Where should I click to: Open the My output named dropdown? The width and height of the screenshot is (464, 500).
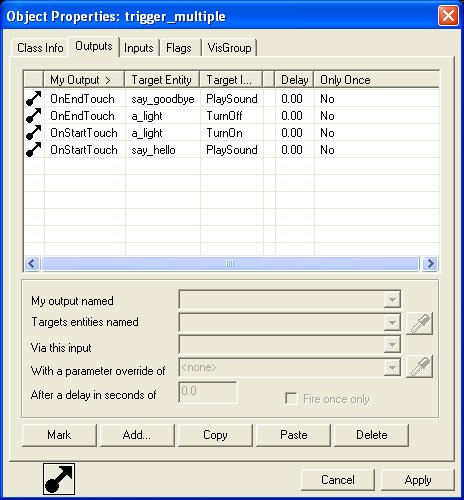[x=392, y=299]
